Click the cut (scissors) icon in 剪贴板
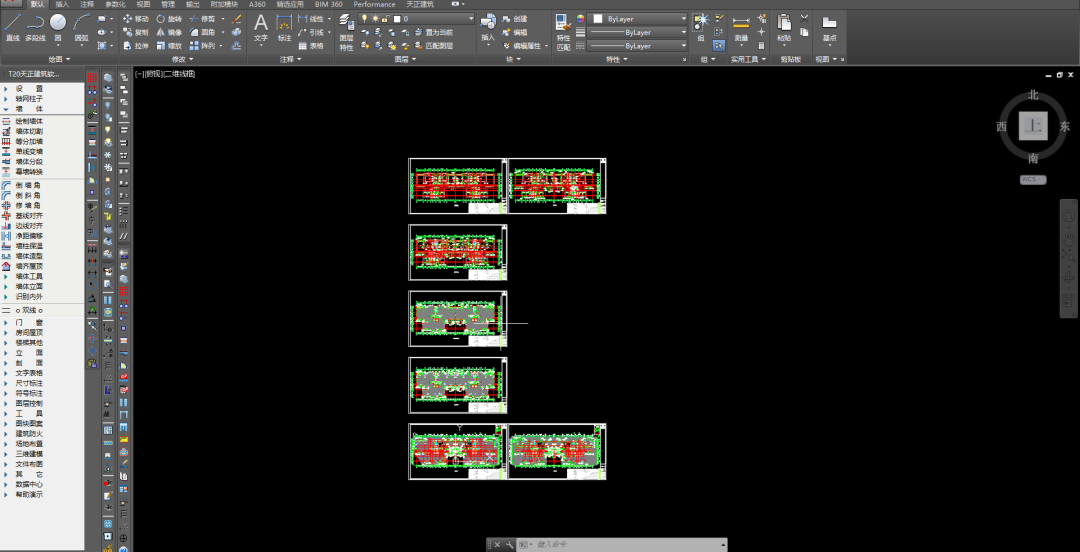 804,19
